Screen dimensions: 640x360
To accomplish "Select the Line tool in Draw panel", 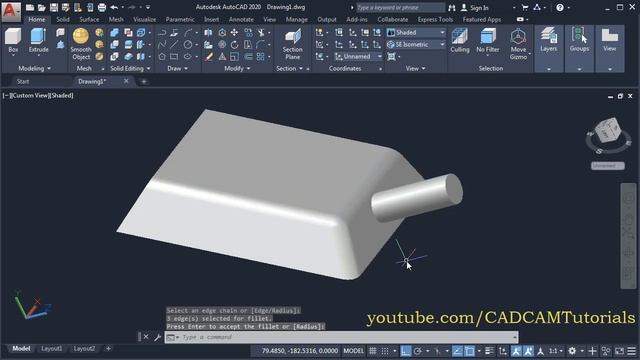I will pyautogui.click(x=174, y=44).
